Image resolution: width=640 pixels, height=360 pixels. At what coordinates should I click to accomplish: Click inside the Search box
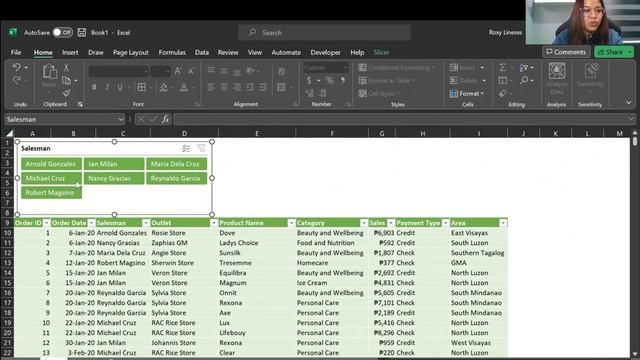pos(324,32)
